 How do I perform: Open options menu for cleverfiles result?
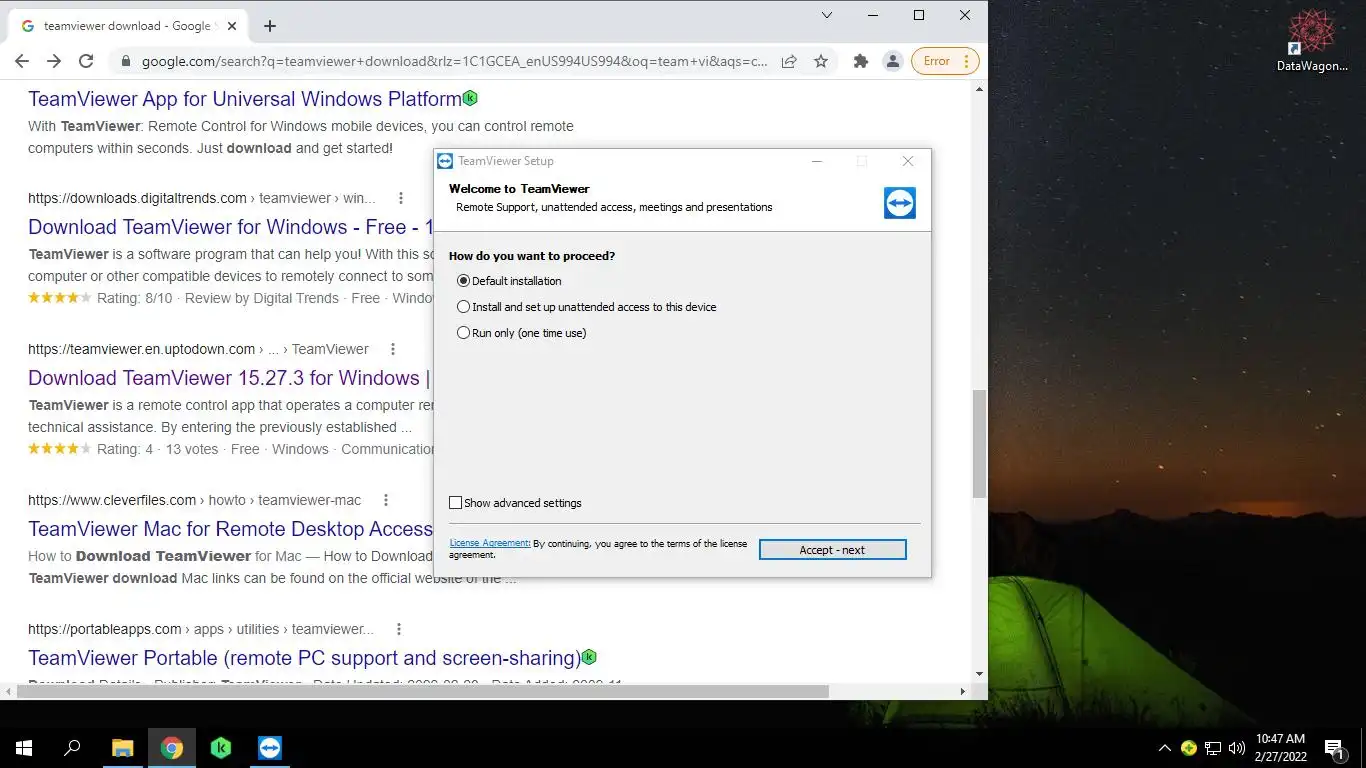386,500
